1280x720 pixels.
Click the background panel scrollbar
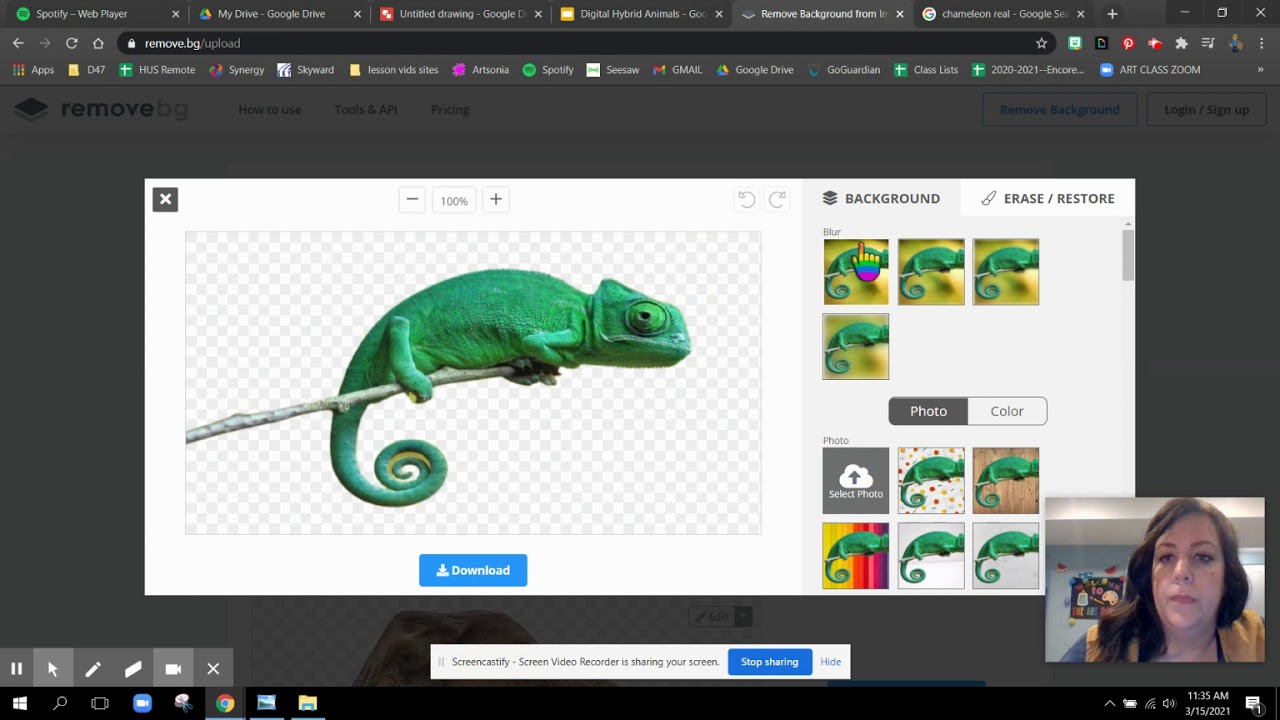click(1128, 255)
